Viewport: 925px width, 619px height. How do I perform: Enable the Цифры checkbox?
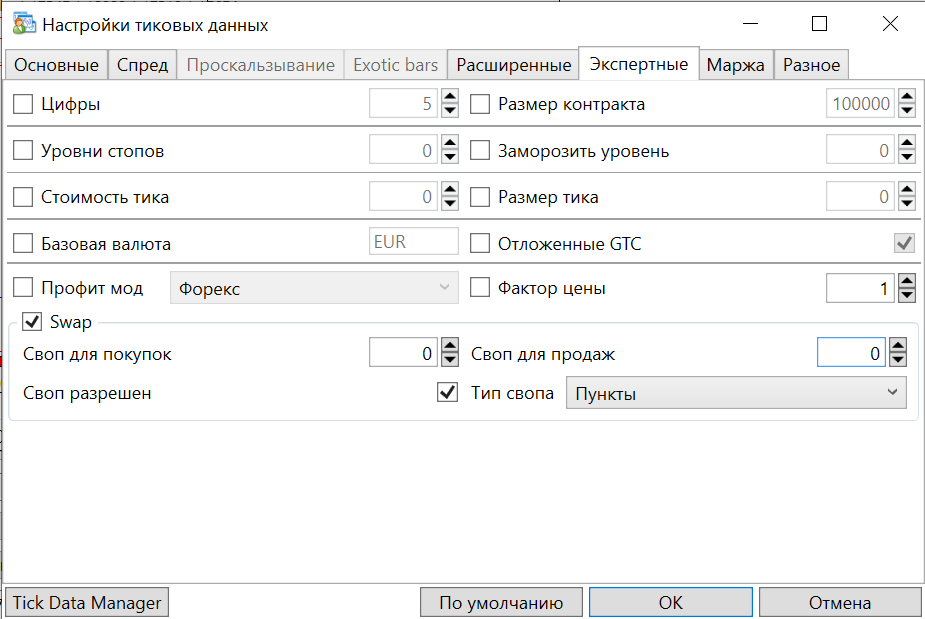[x=23, y=104]
